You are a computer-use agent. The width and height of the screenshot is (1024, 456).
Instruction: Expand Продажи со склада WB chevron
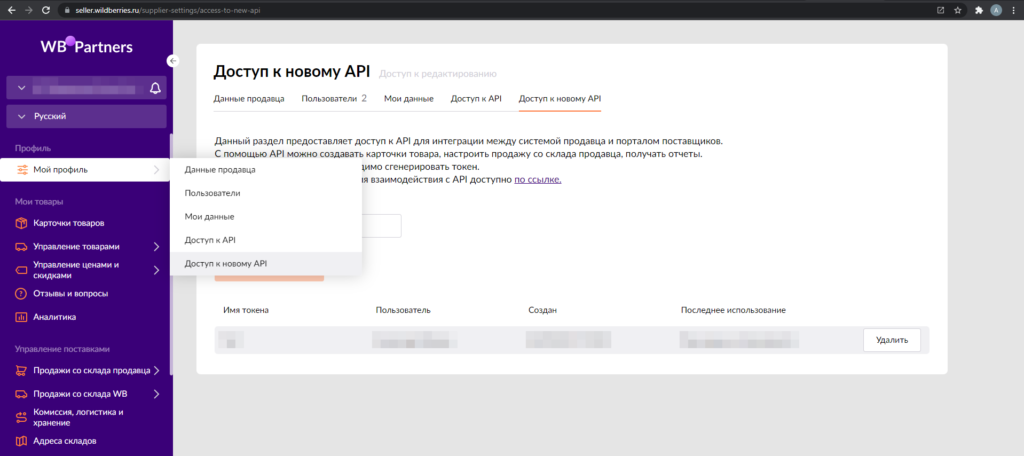pos(156,395)
